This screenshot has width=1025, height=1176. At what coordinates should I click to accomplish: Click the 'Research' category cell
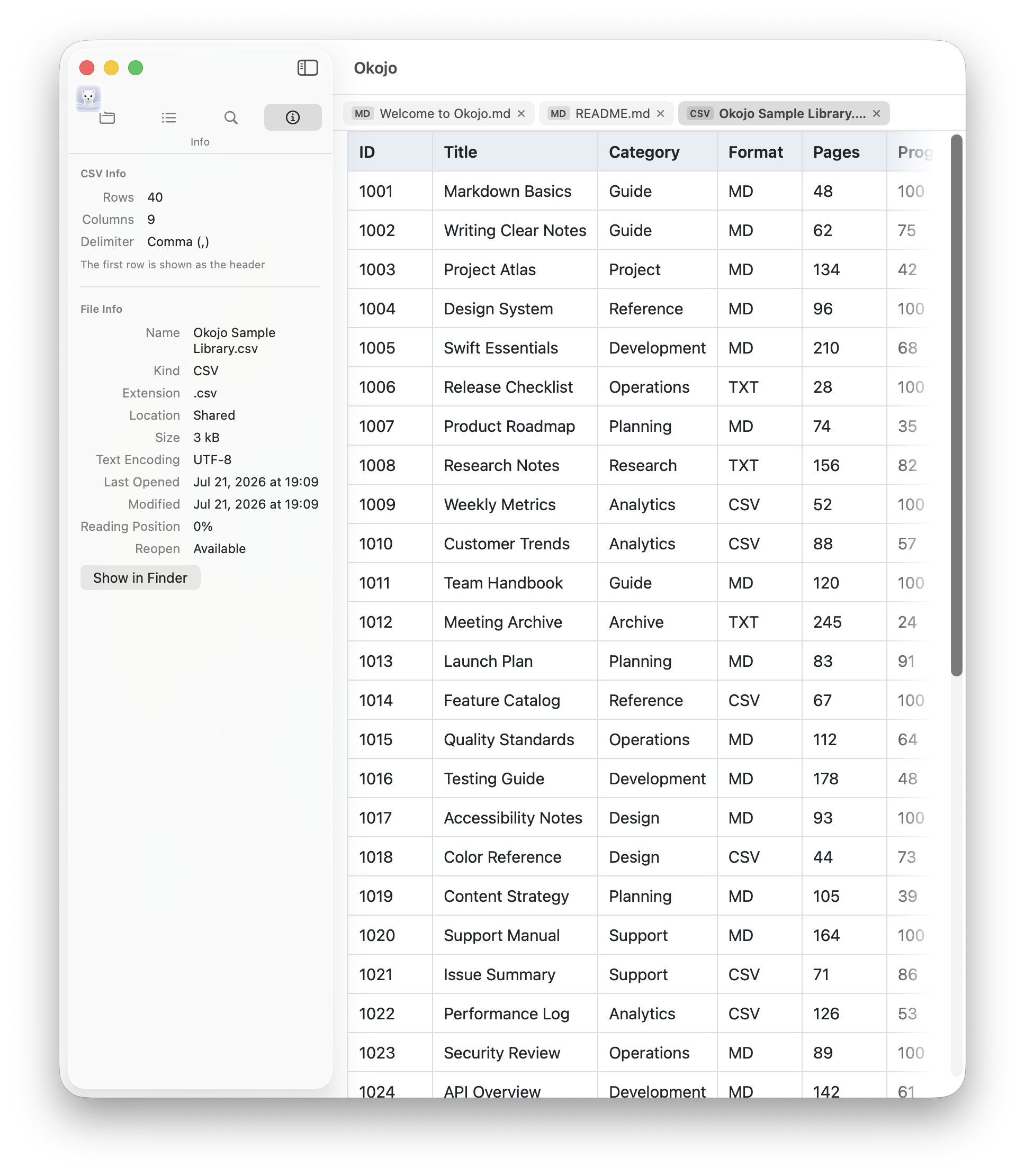pos(657,465)
